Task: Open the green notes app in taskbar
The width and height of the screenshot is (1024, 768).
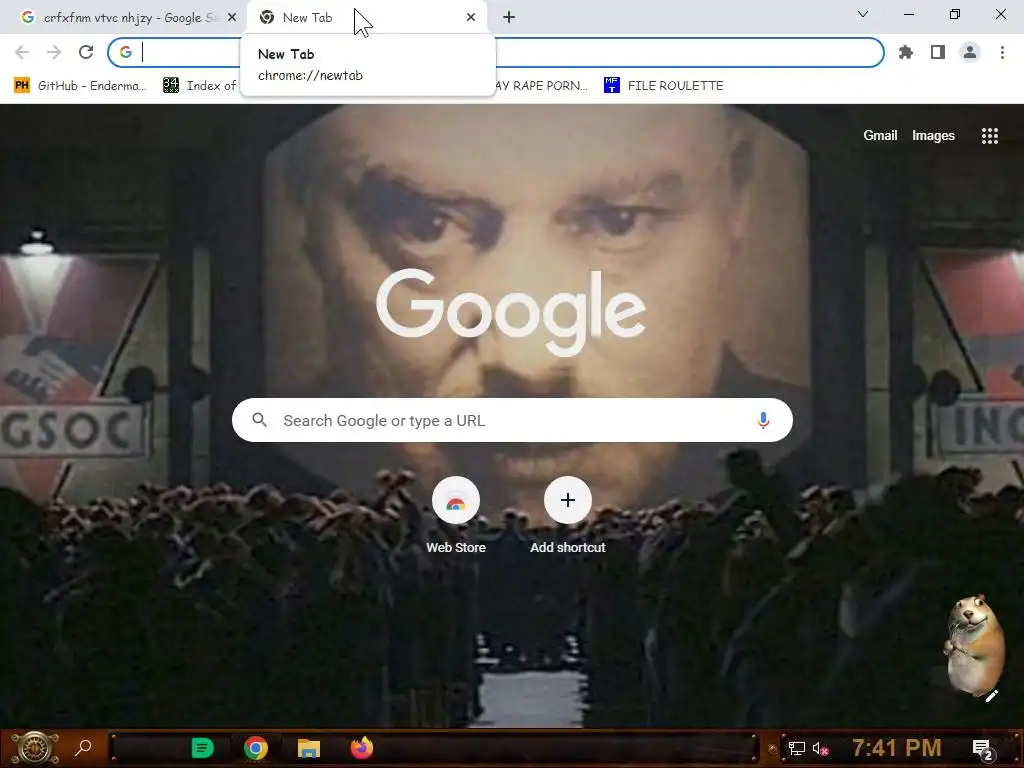Action: (x=202, y=748)
